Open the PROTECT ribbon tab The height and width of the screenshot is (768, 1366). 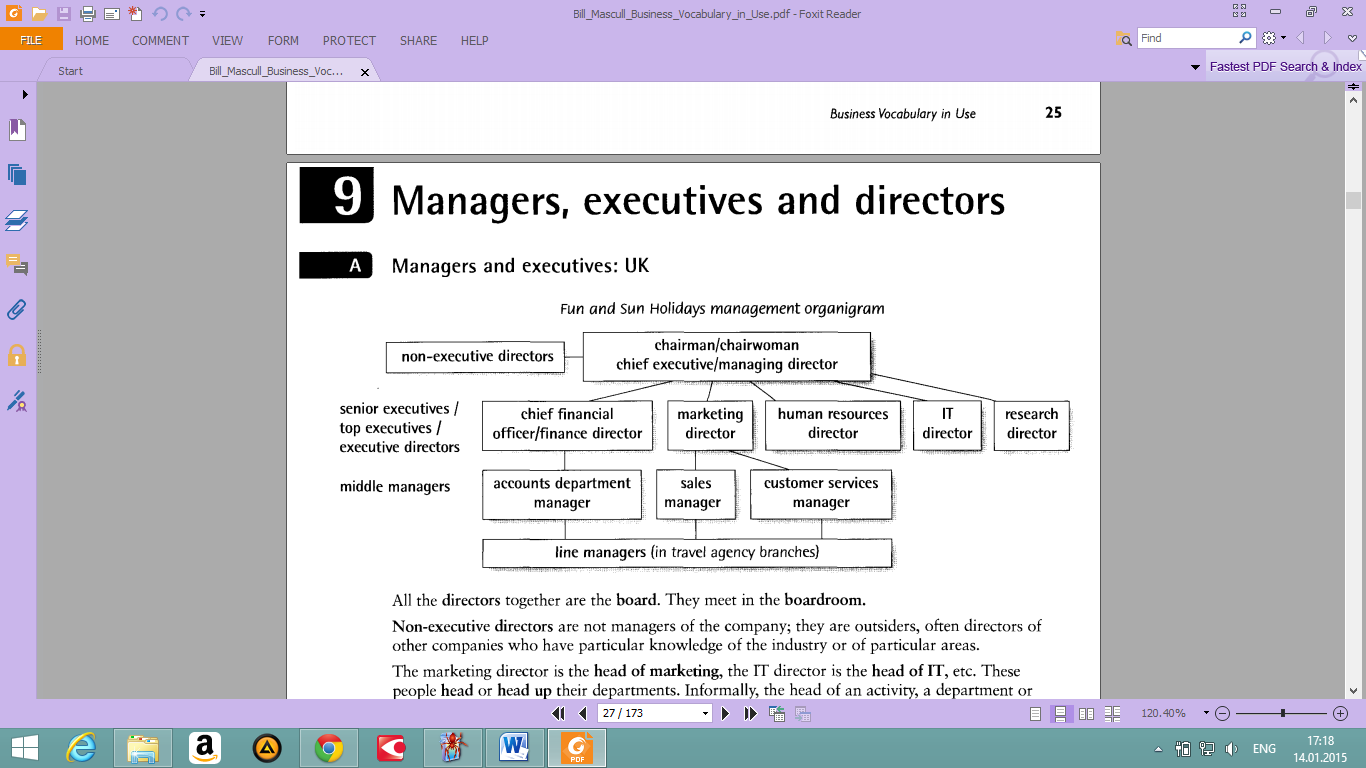click(349, 41)
